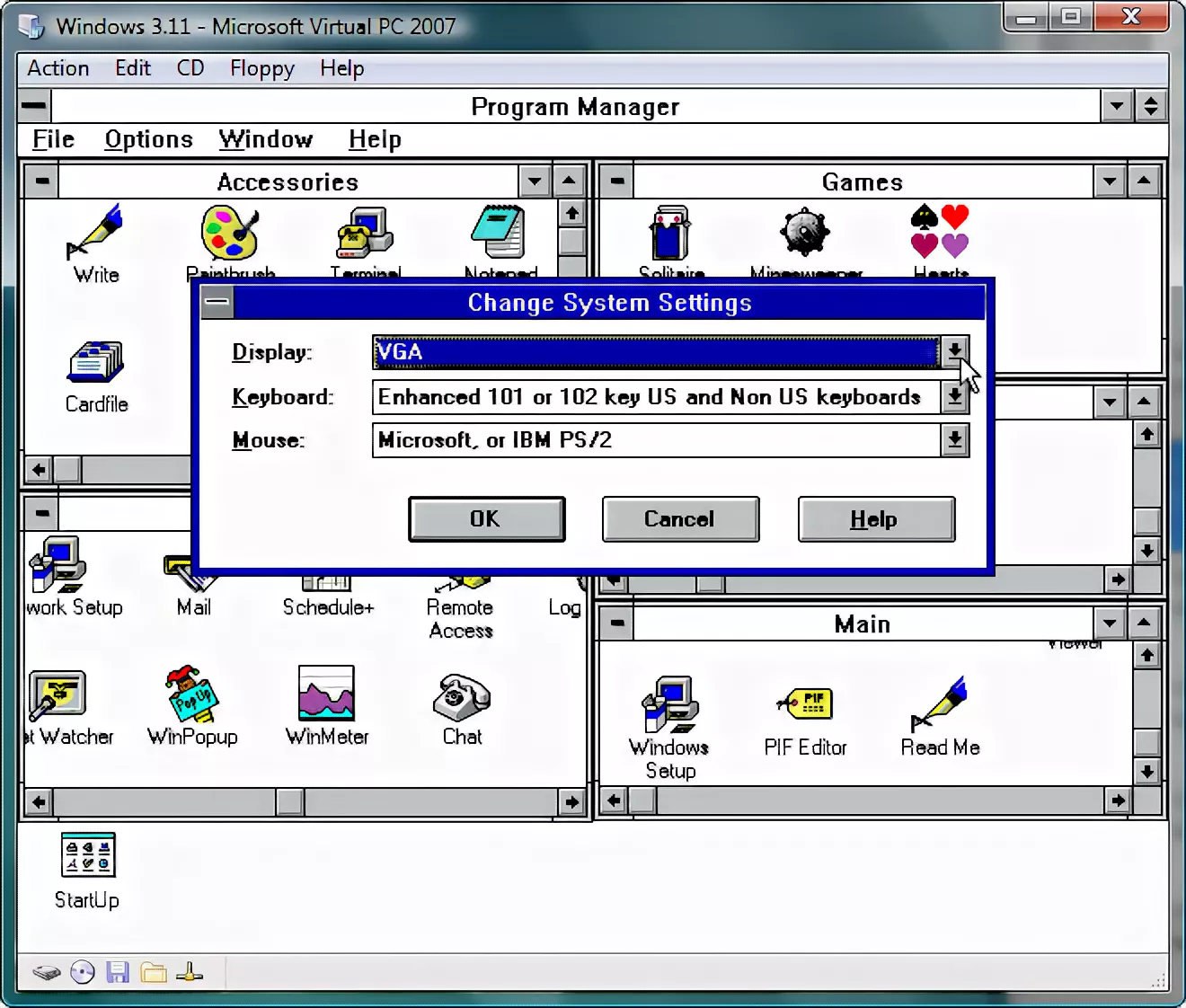Screen dimensions: 1186x1008
Task: Open the Write icon in Accessories
Action: tap(95, 232)
